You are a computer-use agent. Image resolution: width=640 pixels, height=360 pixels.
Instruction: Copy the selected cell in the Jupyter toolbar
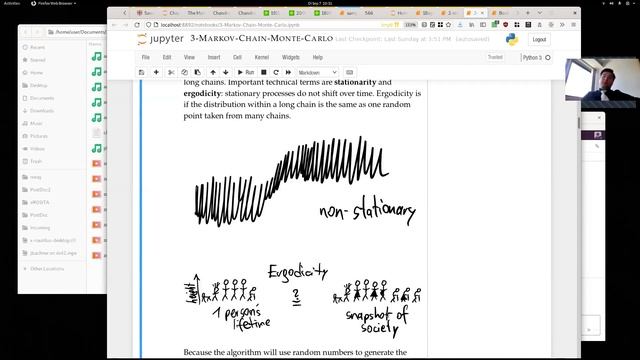coord(184,72)
